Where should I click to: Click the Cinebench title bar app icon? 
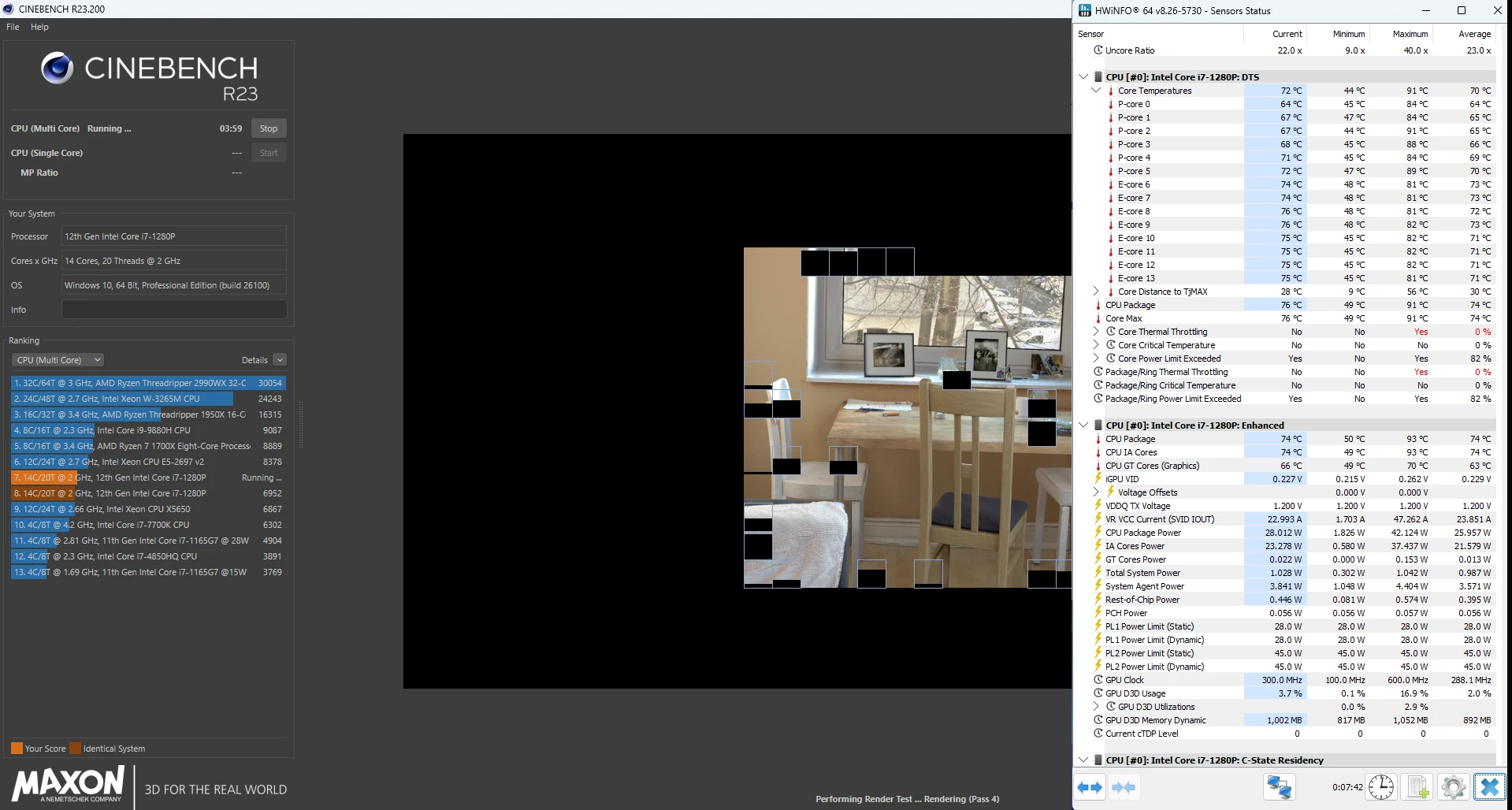point(9,9)
